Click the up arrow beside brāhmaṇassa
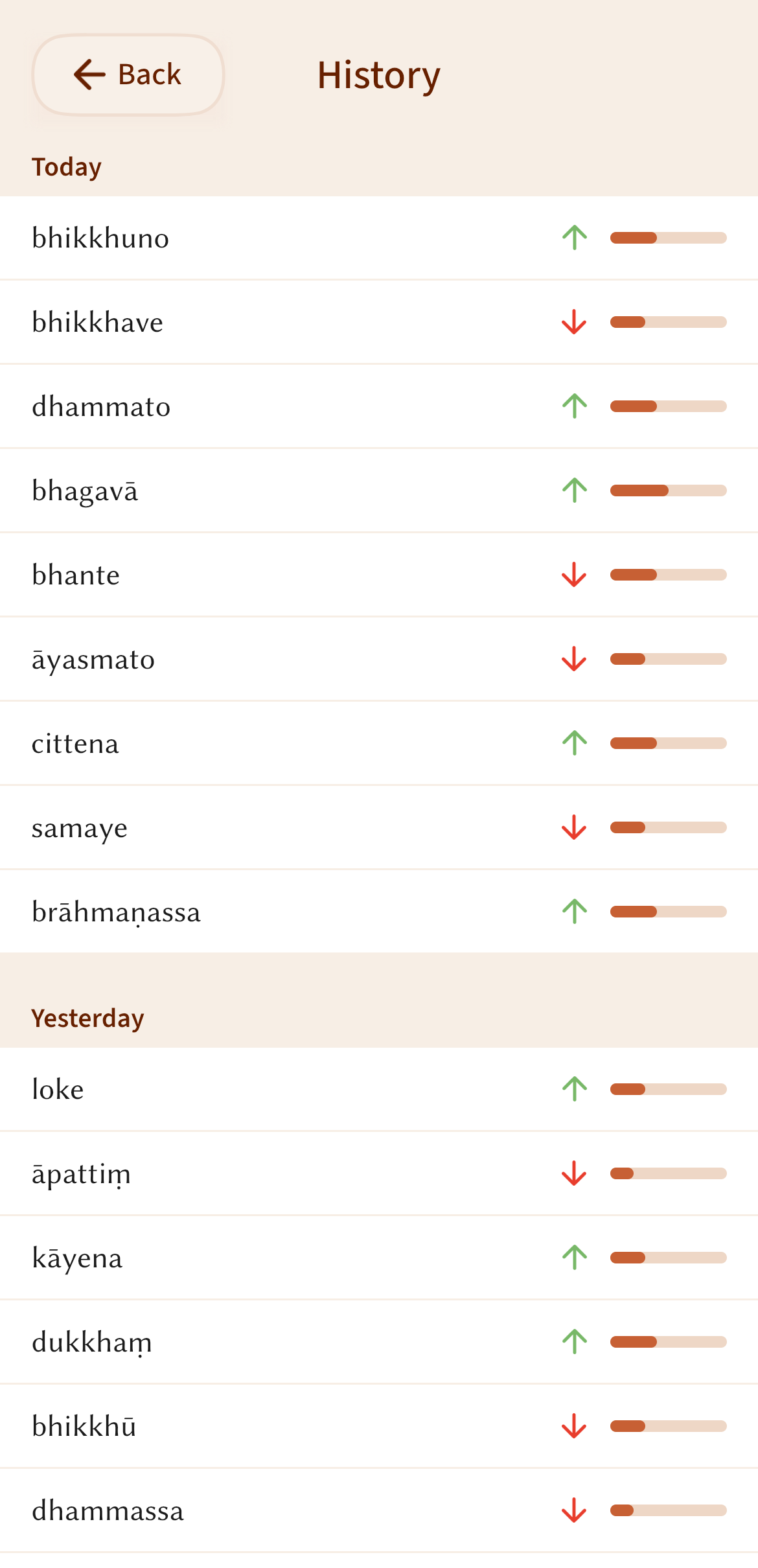This screenshot has height=1568, width=758. [x=574, y=912]
